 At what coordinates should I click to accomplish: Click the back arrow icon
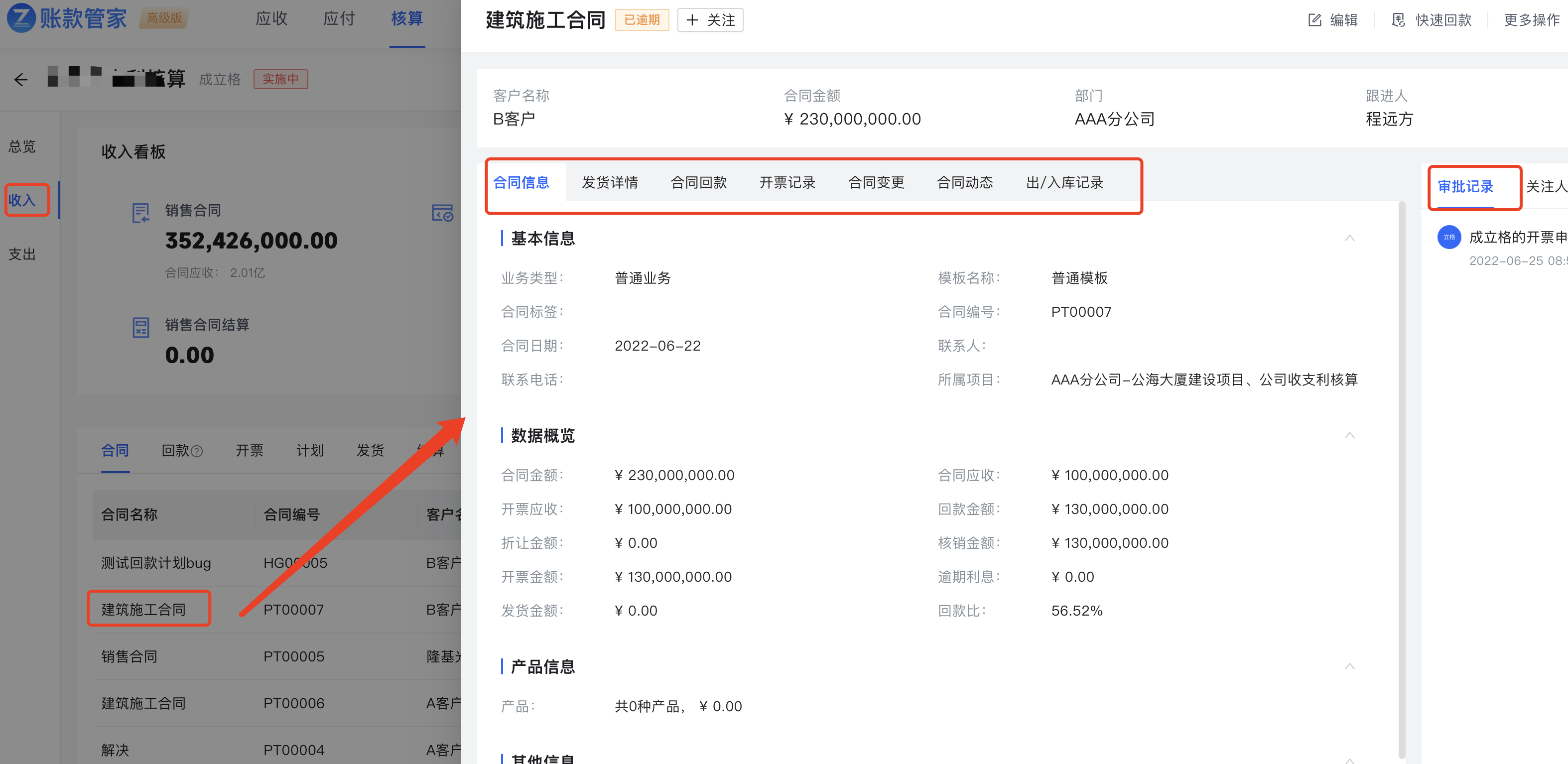[21, 80]
